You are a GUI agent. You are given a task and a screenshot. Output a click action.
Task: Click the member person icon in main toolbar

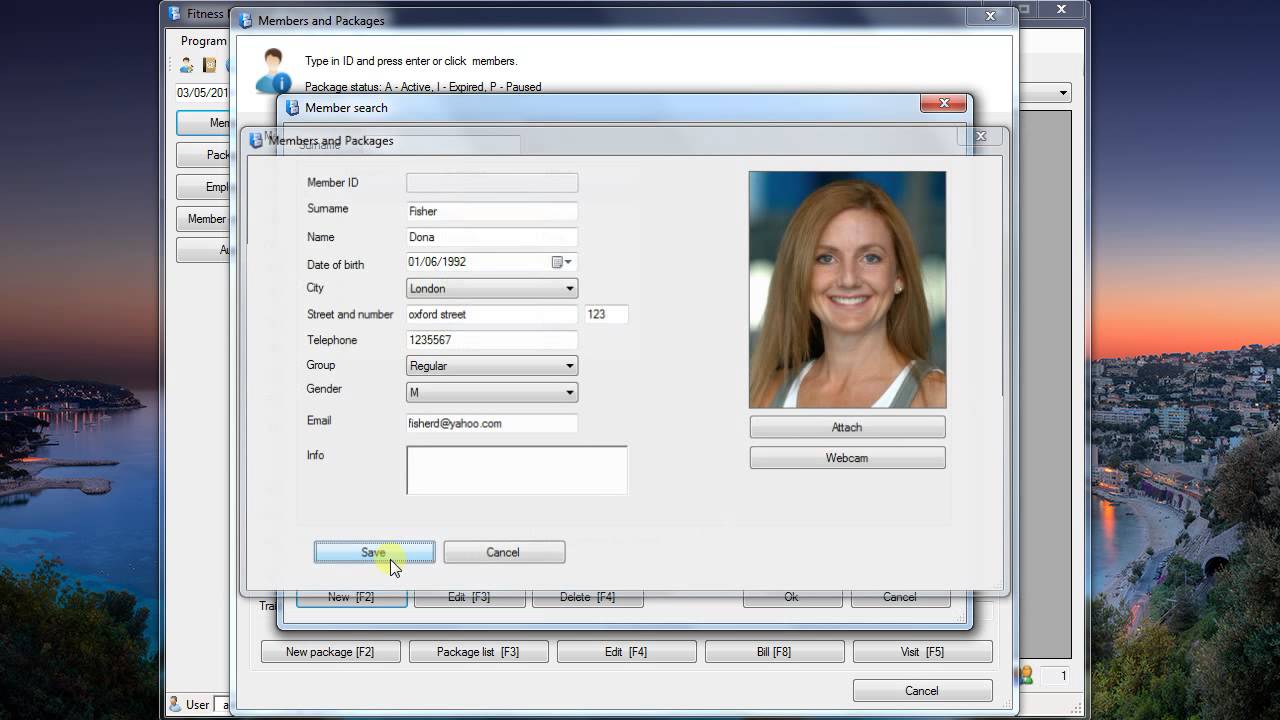pyautogui.click(x=187, y=65)
